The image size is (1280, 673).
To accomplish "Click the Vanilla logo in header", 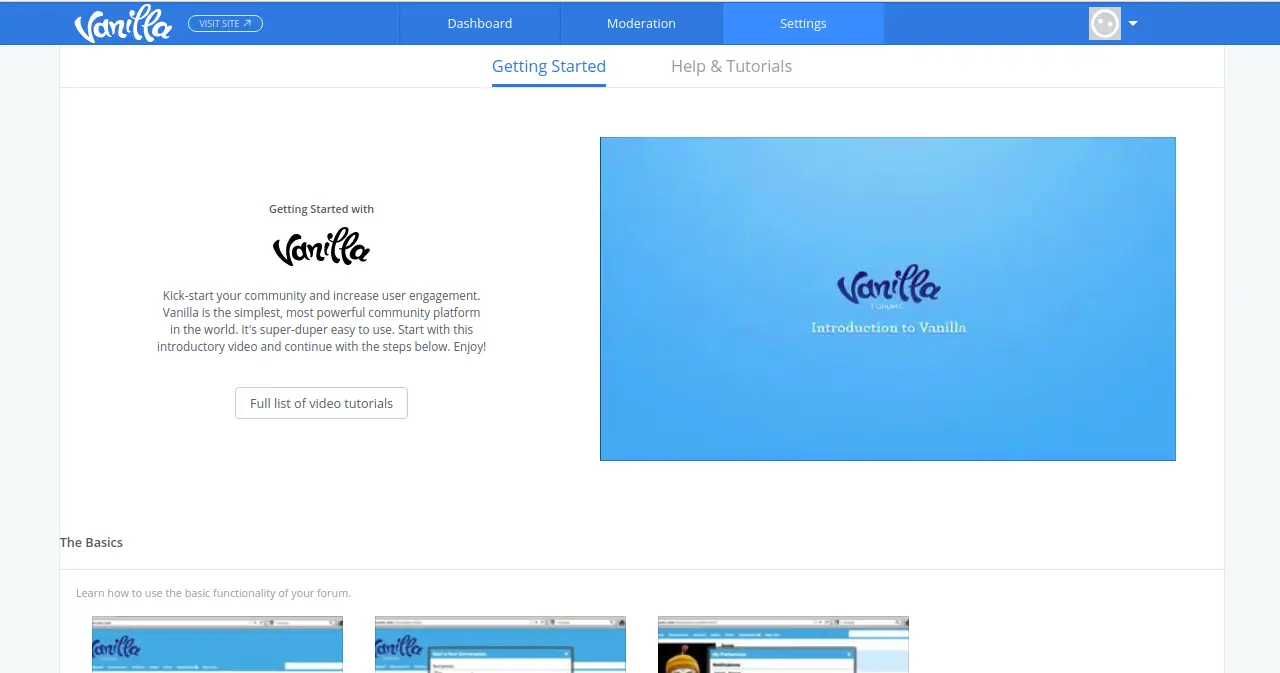I will (123, 24).
